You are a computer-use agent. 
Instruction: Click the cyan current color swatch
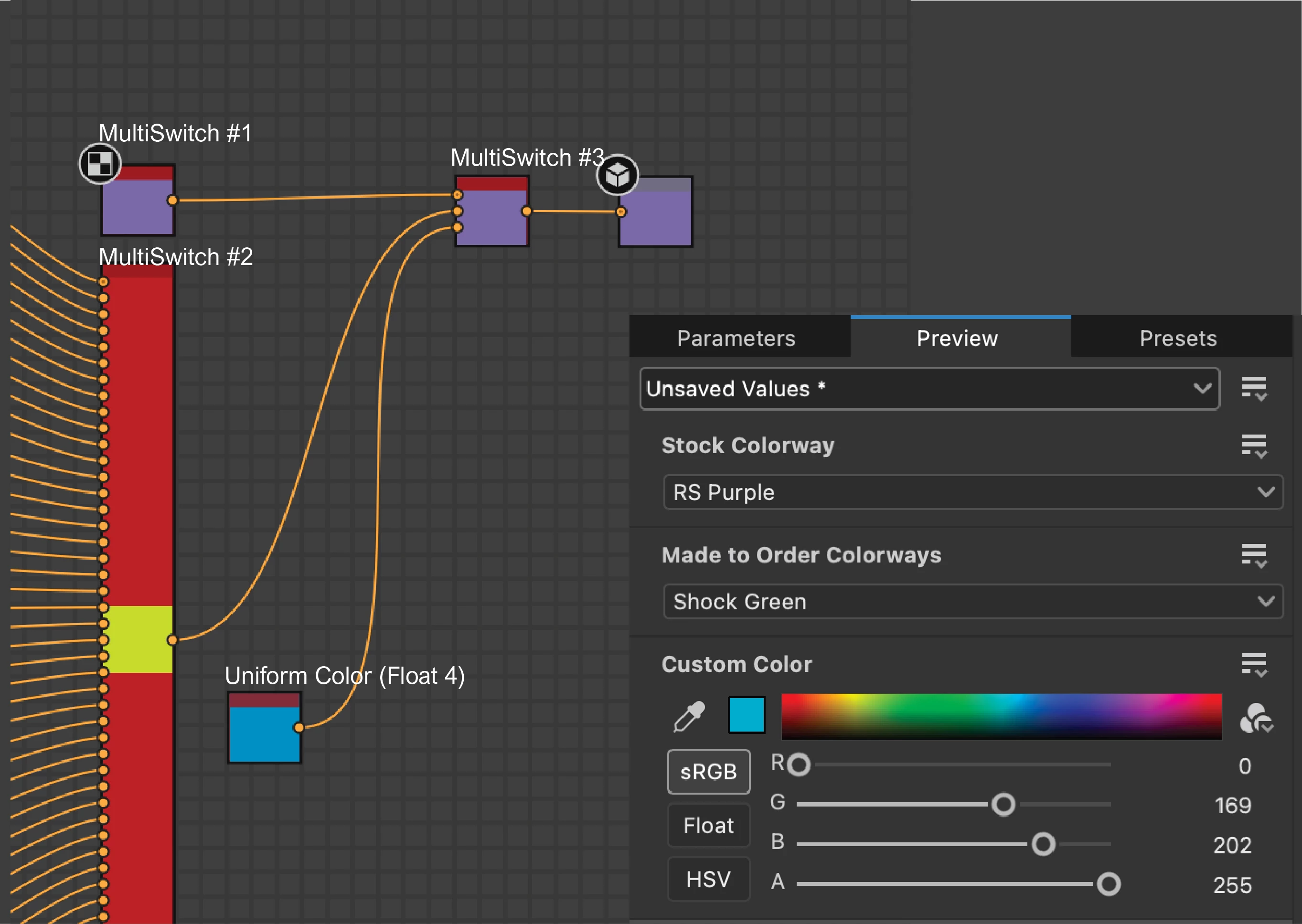746,715
